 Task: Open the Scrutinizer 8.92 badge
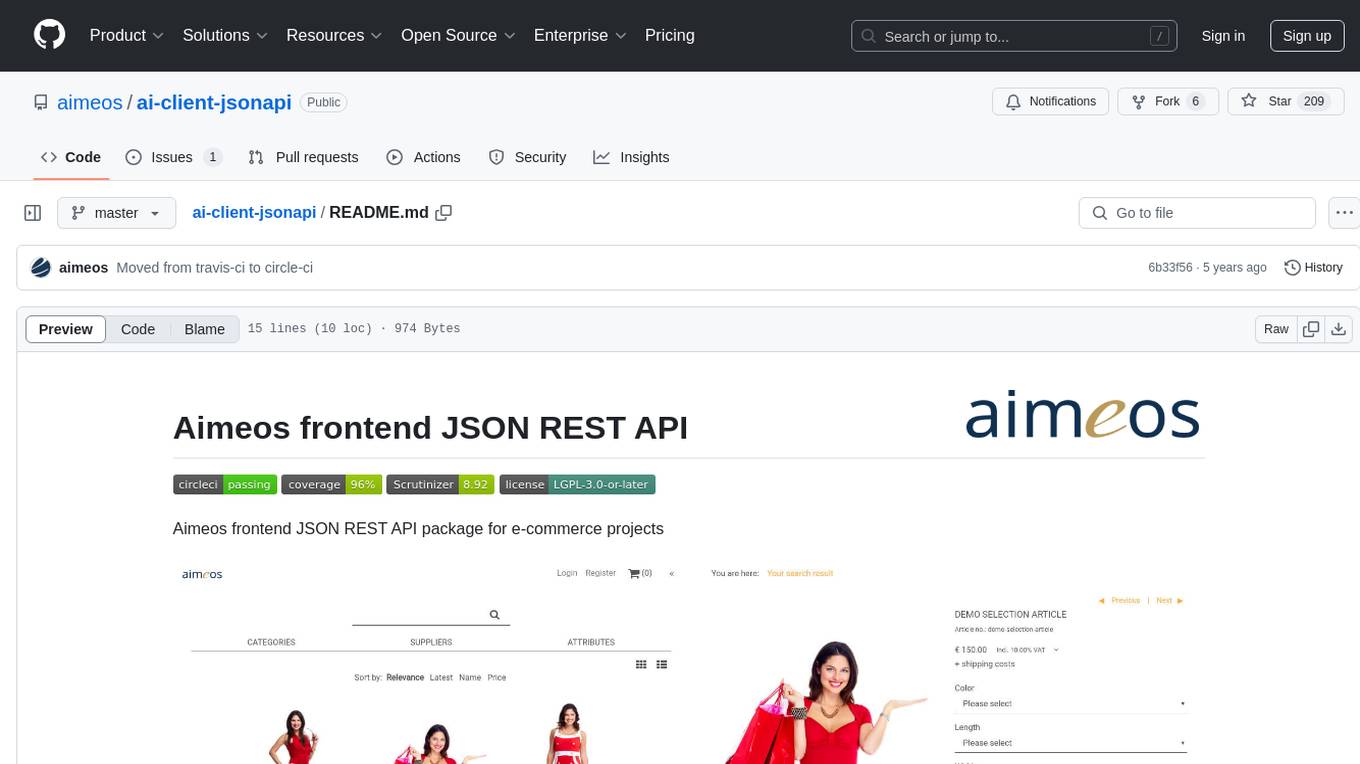441,484
